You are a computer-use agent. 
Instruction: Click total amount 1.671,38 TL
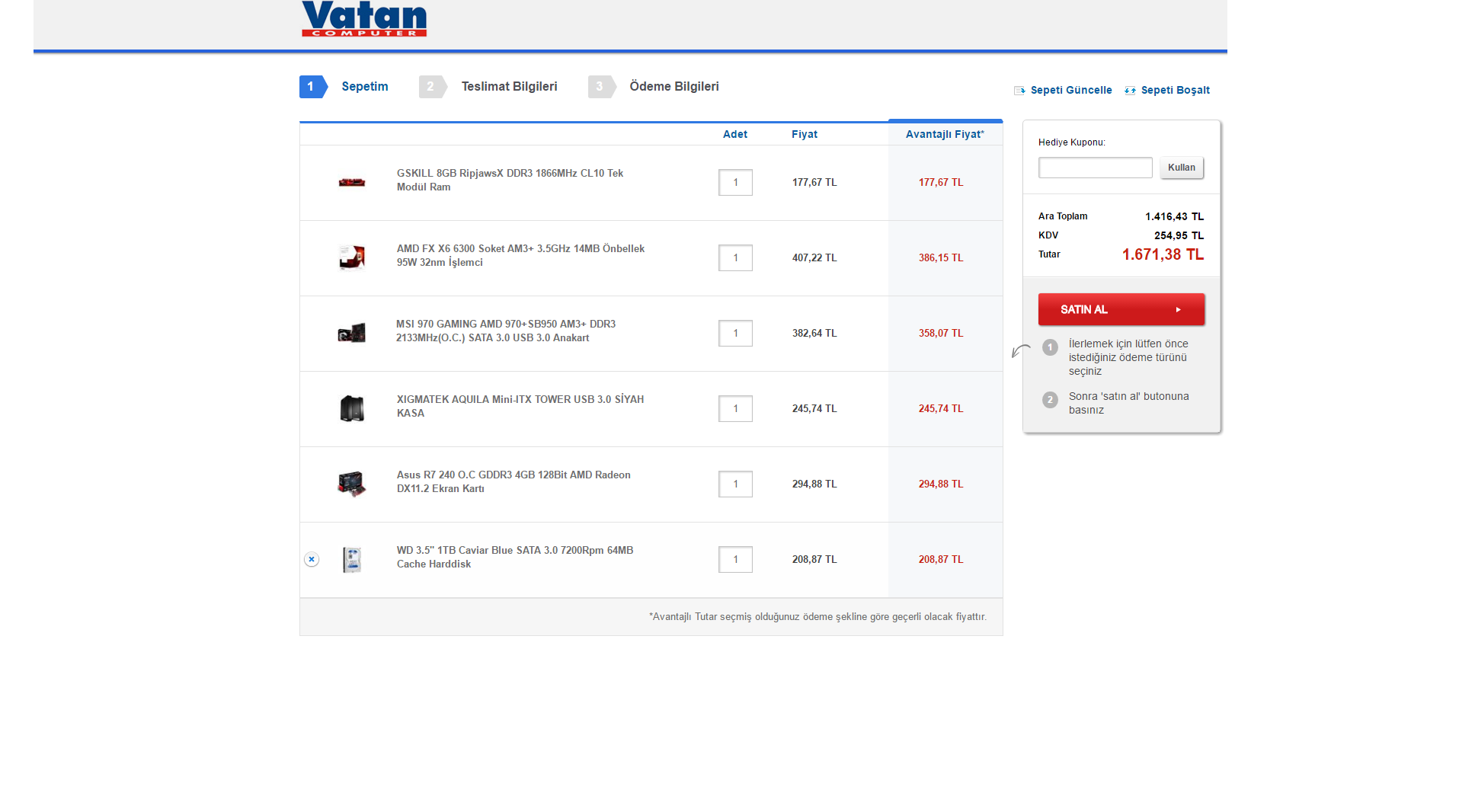point(1163,254)
